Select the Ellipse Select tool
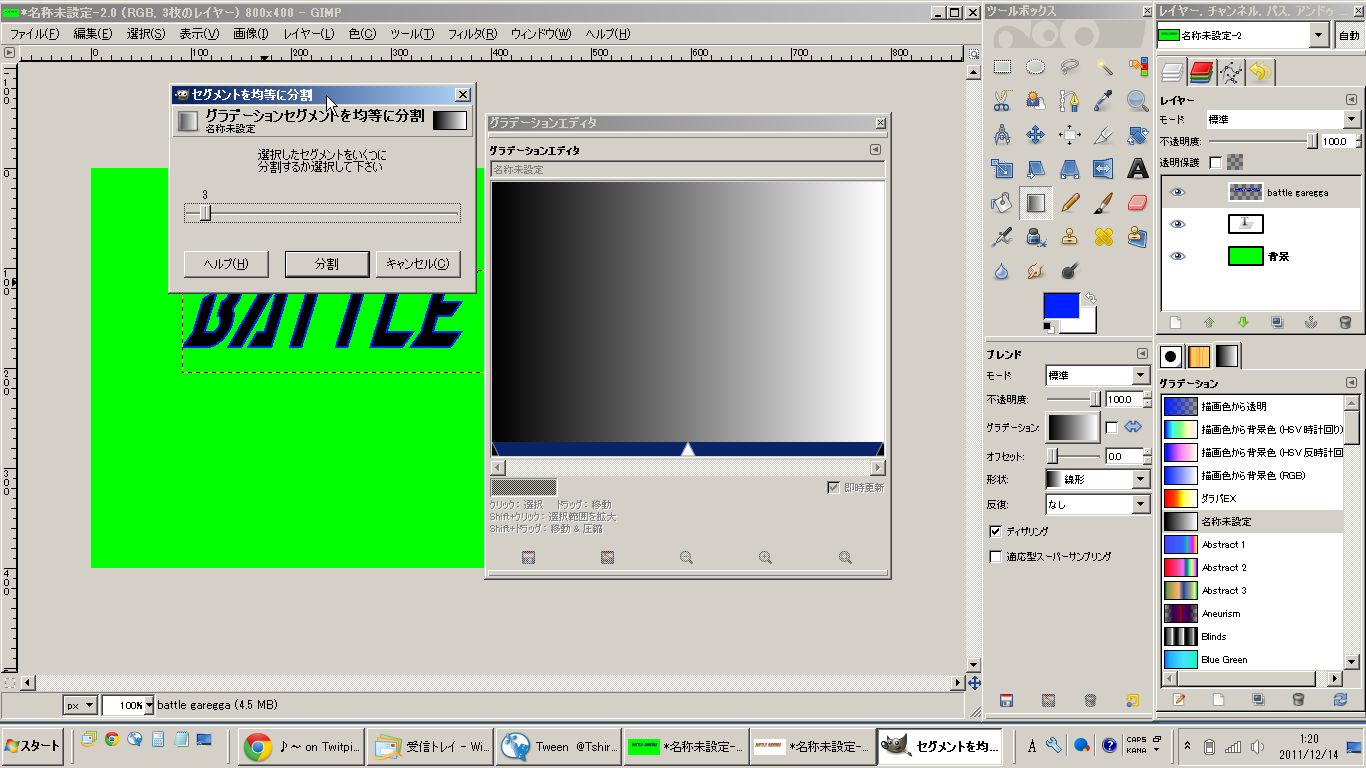Screen dimensions: 1366x768 point(1036,68)
